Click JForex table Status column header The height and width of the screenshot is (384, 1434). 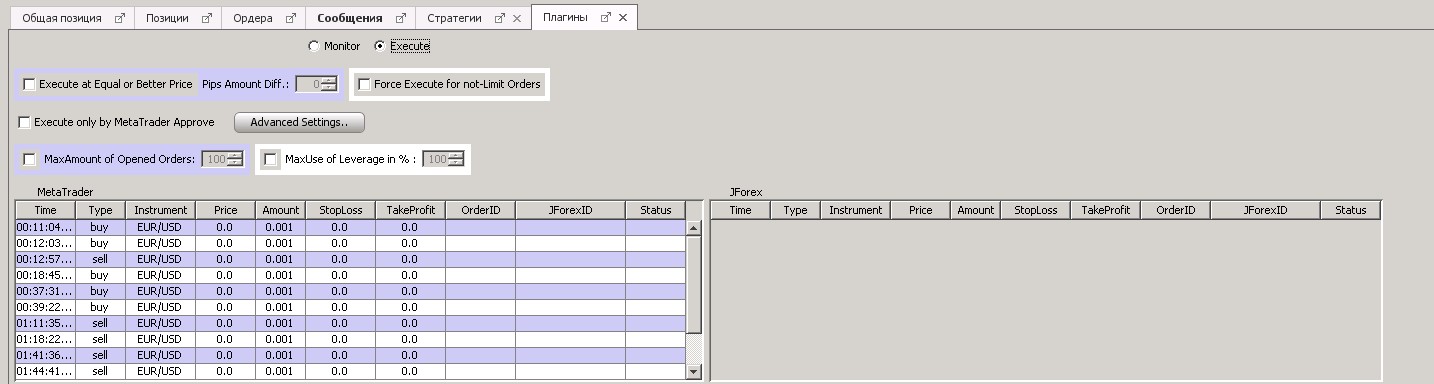pos(1350,210)
